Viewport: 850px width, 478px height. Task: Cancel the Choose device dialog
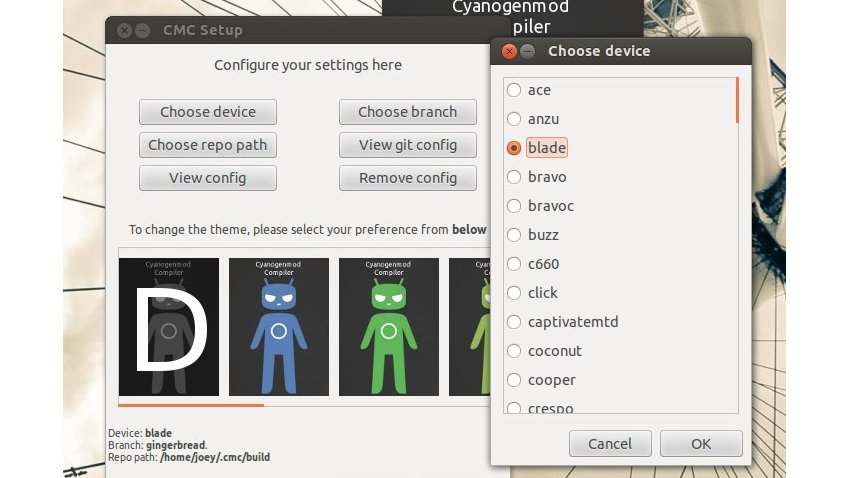click(x=610, y=443)
